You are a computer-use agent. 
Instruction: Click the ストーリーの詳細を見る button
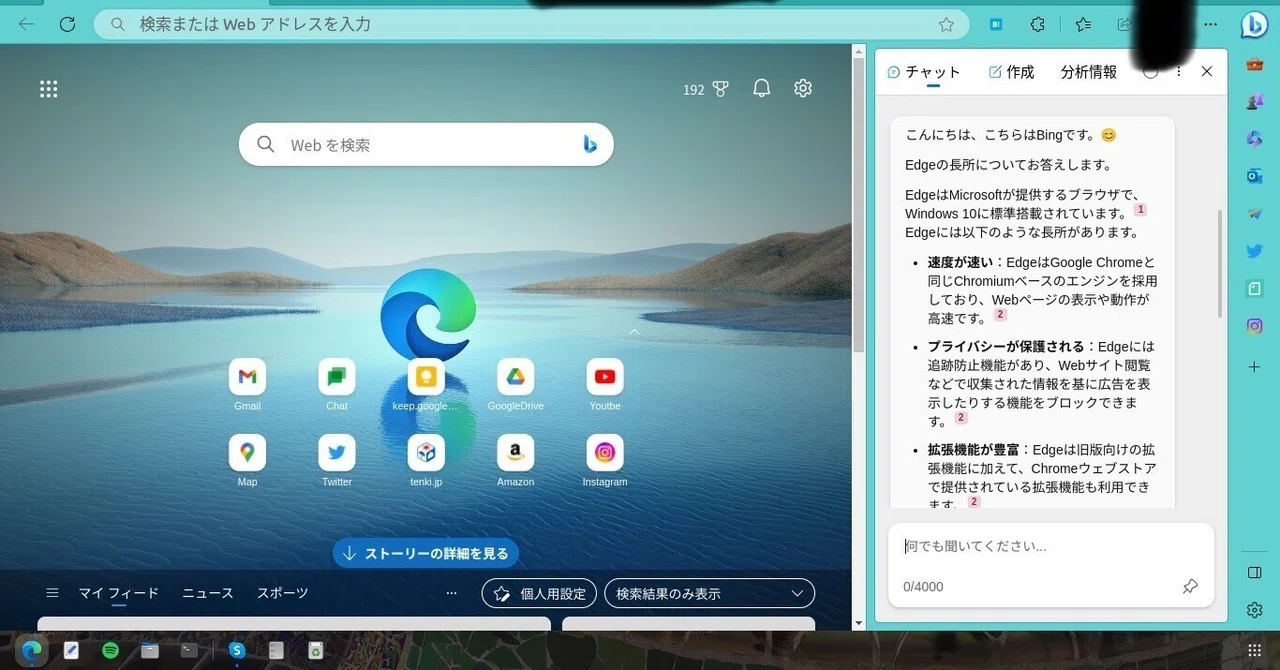coord(425,553)
